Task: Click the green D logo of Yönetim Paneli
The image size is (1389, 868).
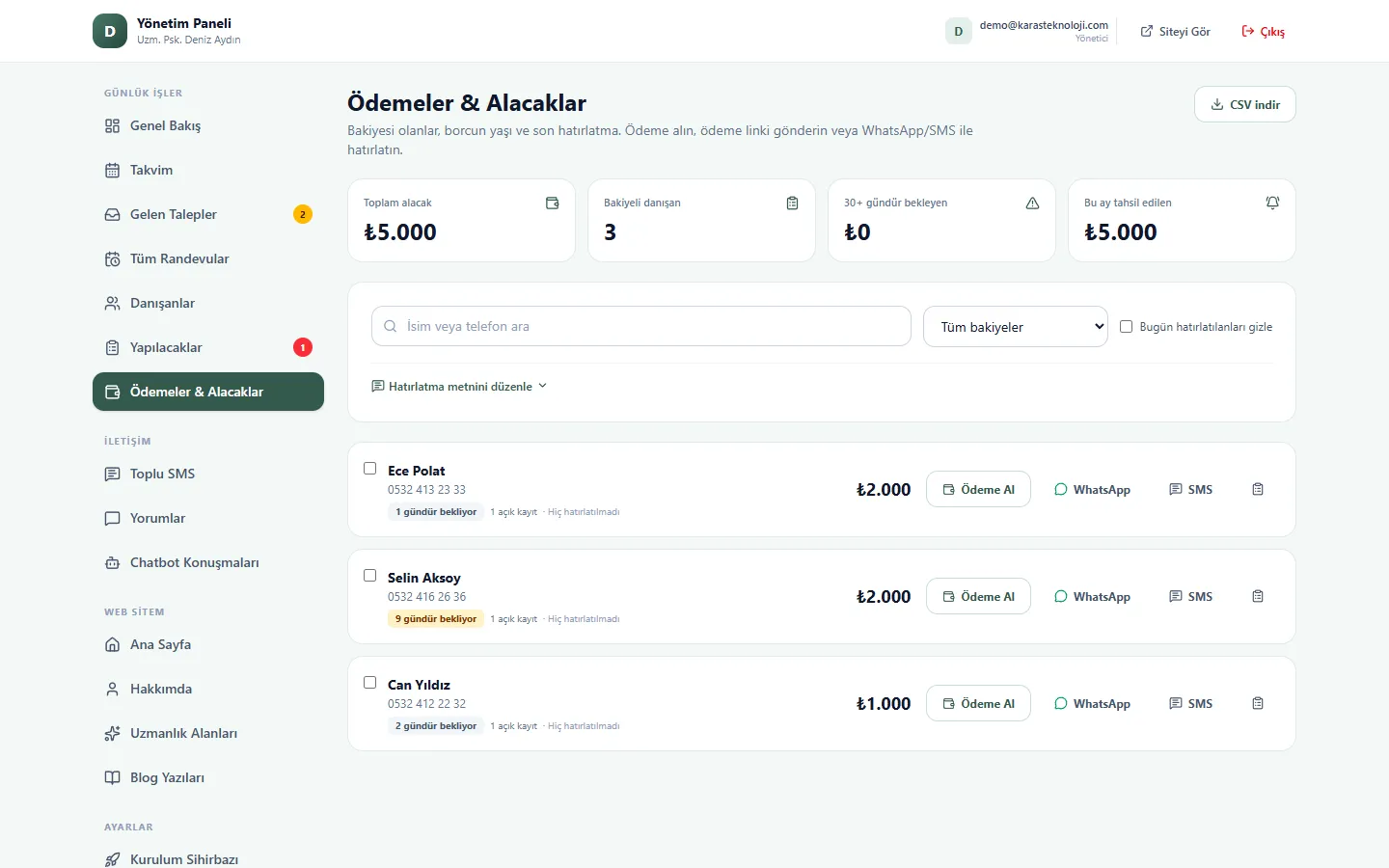Action: (x=110, y=31)
